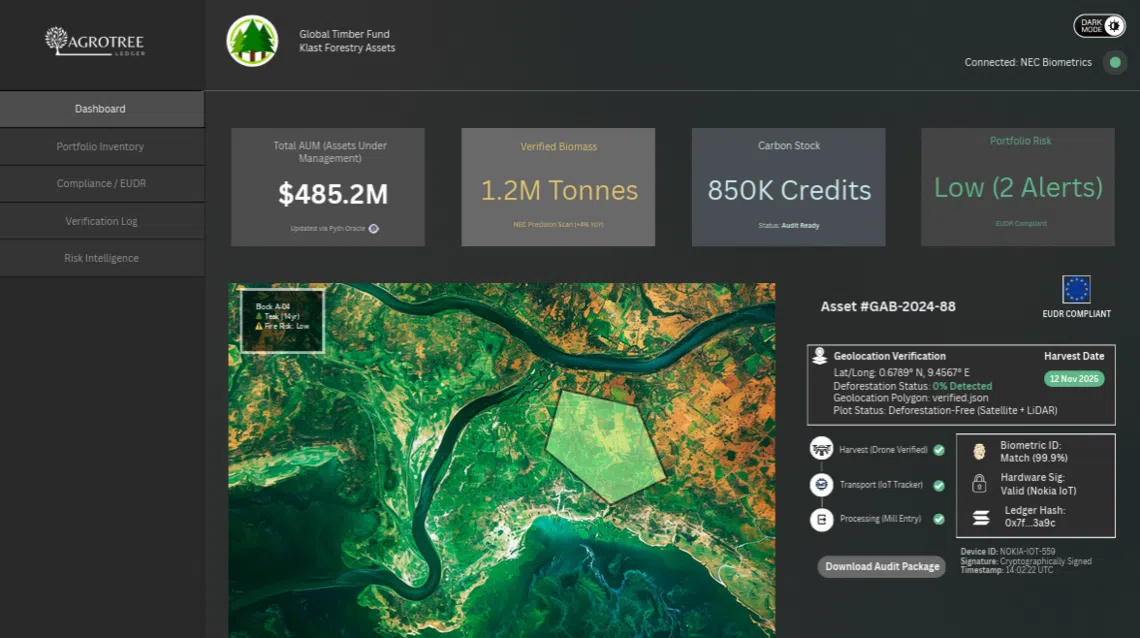The height and width of the screenshot is (638, 1140).
Task: Click the Processing mill entry icon
Action: [x=821, y=520]
